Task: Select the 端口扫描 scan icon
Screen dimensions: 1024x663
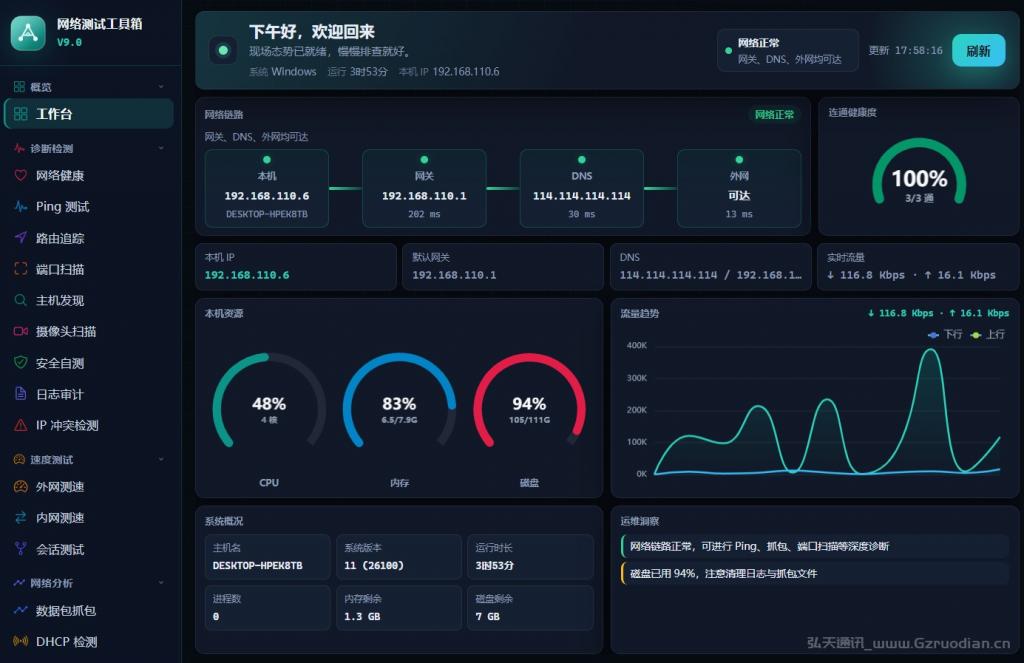Action: [20, 268]
